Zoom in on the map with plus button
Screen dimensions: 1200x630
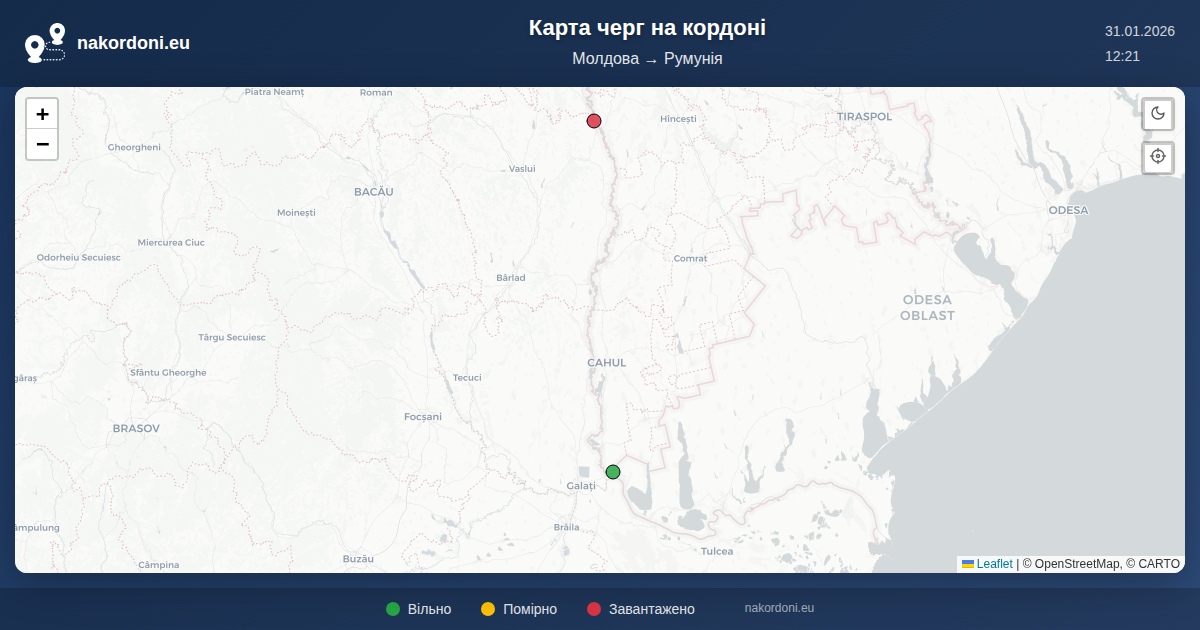42,114
